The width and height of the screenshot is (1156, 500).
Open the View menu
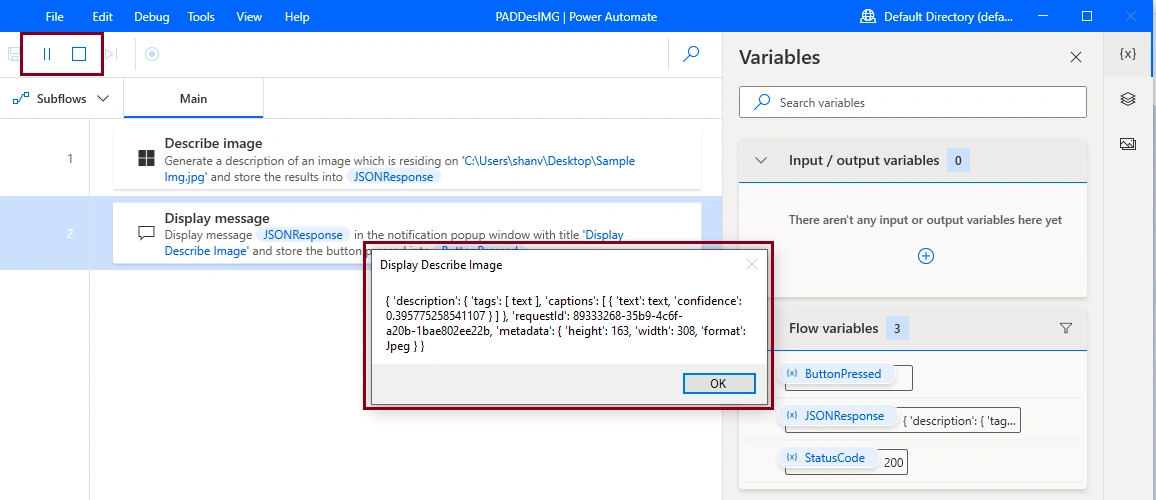click(x=249, y=16)
